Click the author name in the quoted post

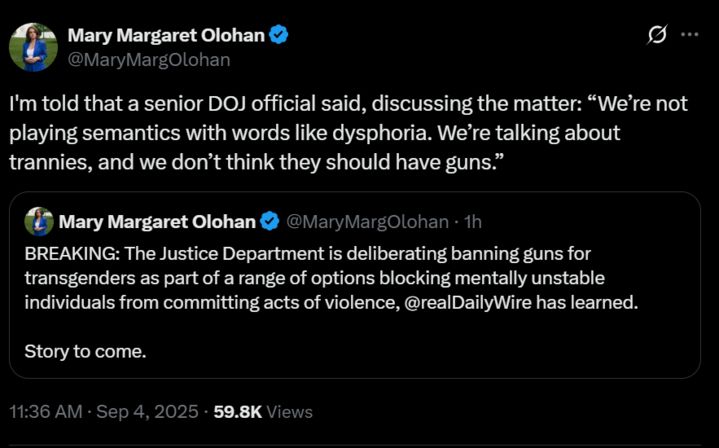(157, 221)
